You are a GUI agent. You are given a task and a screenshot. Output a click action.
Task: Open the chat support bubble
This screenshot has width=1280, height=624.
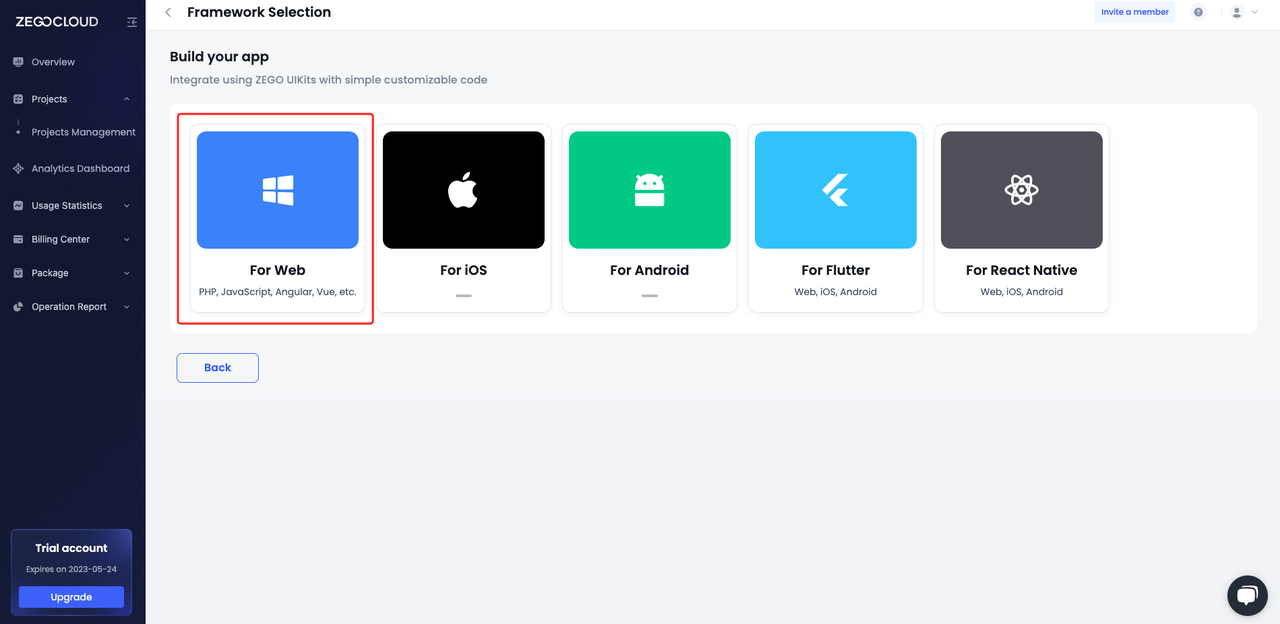click(1246, 596)
